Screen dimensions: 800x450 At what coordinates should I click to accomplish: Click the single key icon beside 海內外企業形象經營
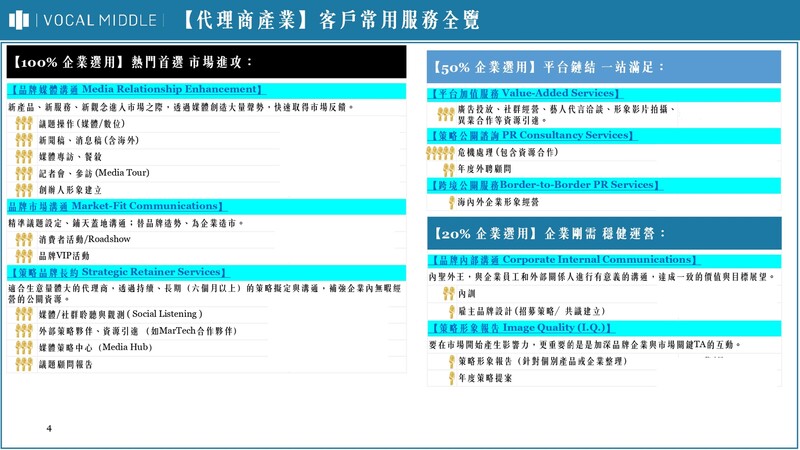point(447,202)
